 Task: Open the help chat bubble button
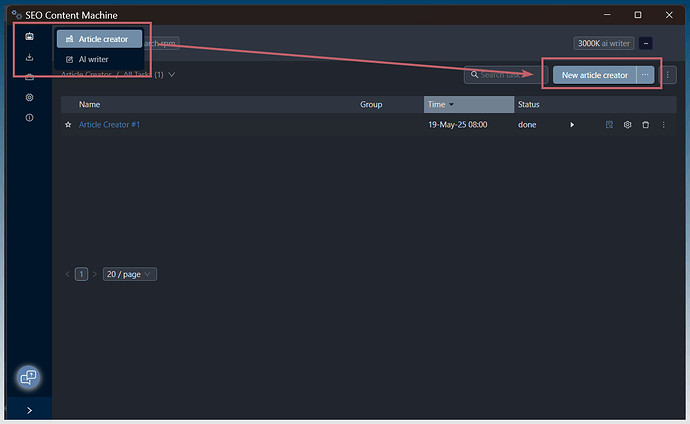[29, 377]
